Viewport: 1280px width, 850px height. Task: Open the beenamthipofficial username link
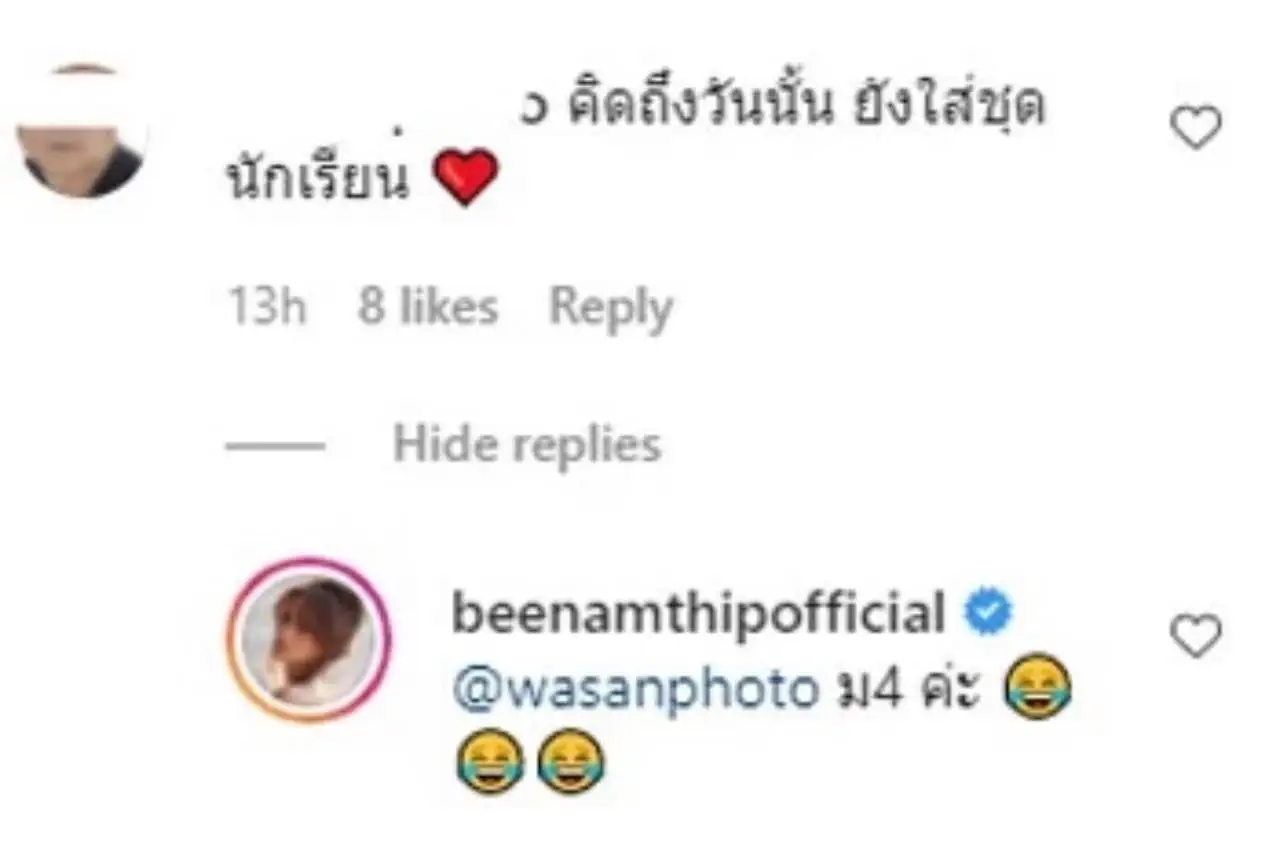699,614
